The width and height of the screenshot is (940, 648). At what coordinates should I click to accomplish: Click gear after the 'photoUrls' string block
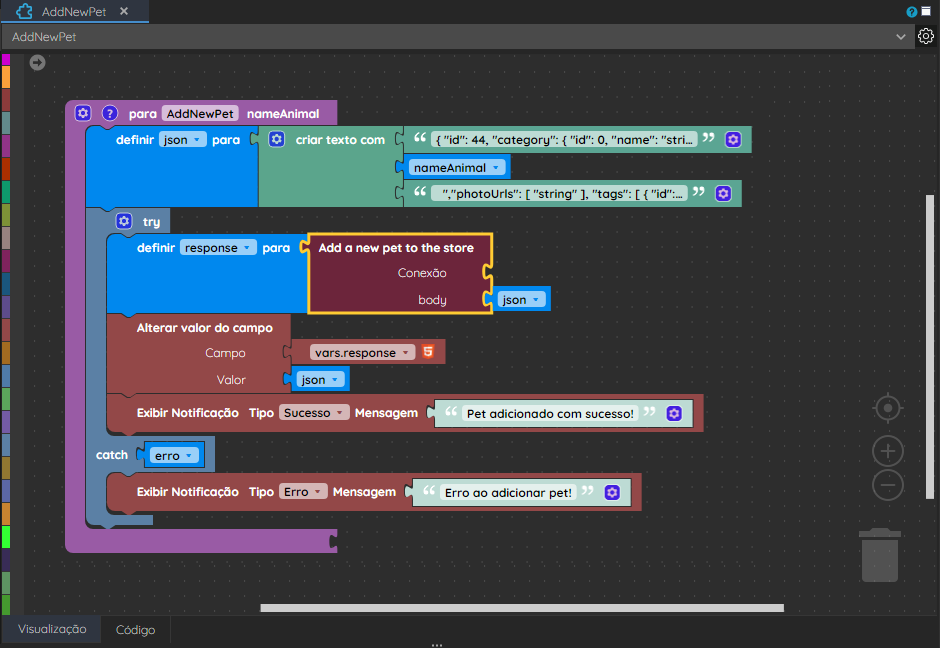[724, 193]
